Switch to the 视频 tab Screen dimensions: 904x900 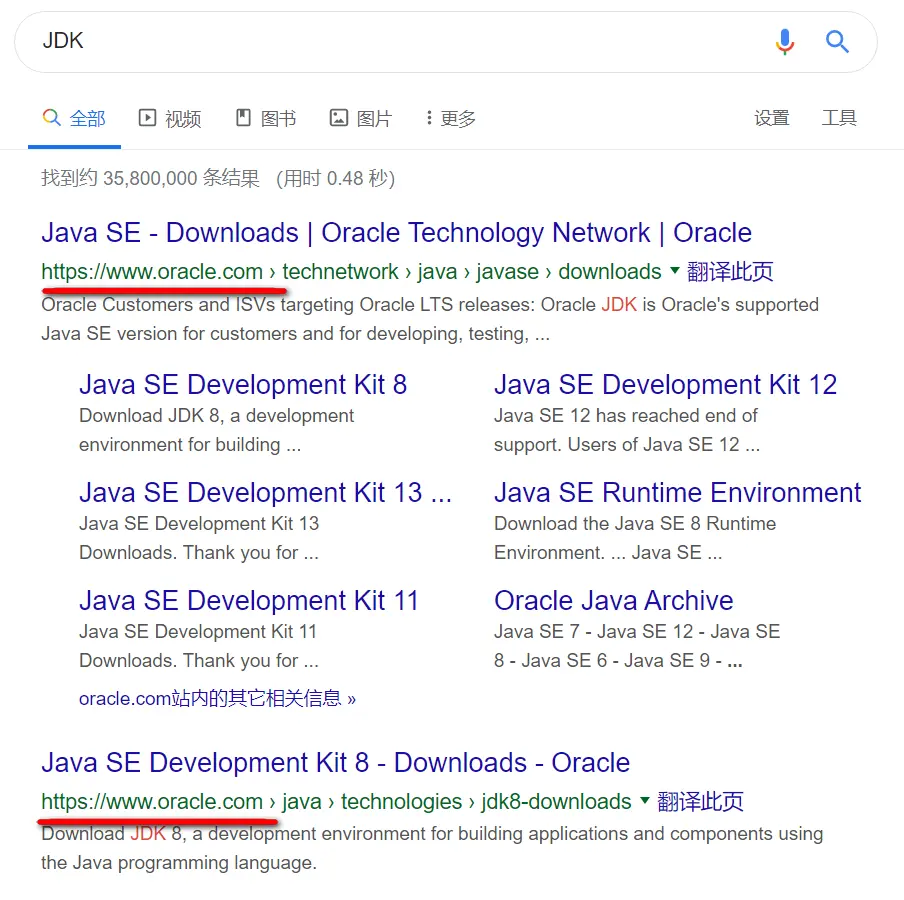pos(170,119)
